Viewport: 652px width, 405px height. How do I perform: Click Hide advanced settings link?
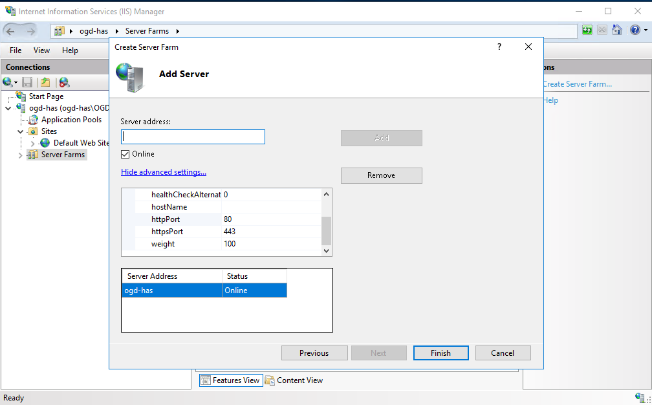coord(163,172)
